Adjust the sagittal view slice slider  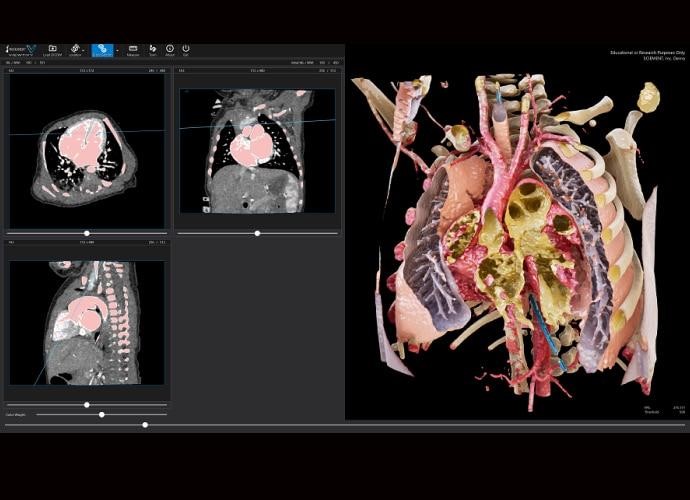pyautogui.click(x=87, y=404)
